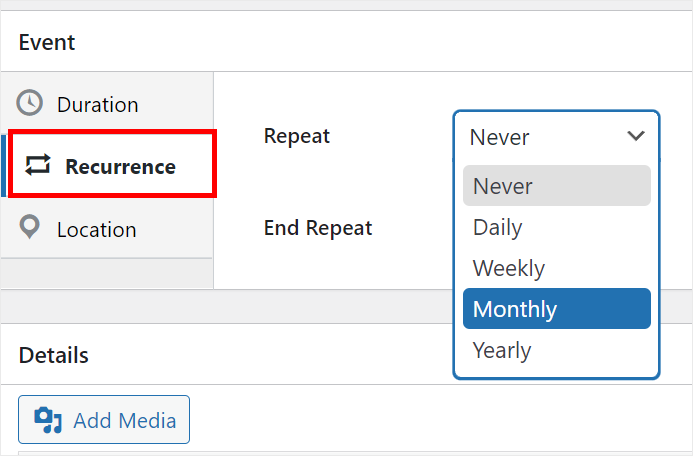Open the Recurrence tab label
The height and width of the screenshot is (456, 693).
coord(120,167)
